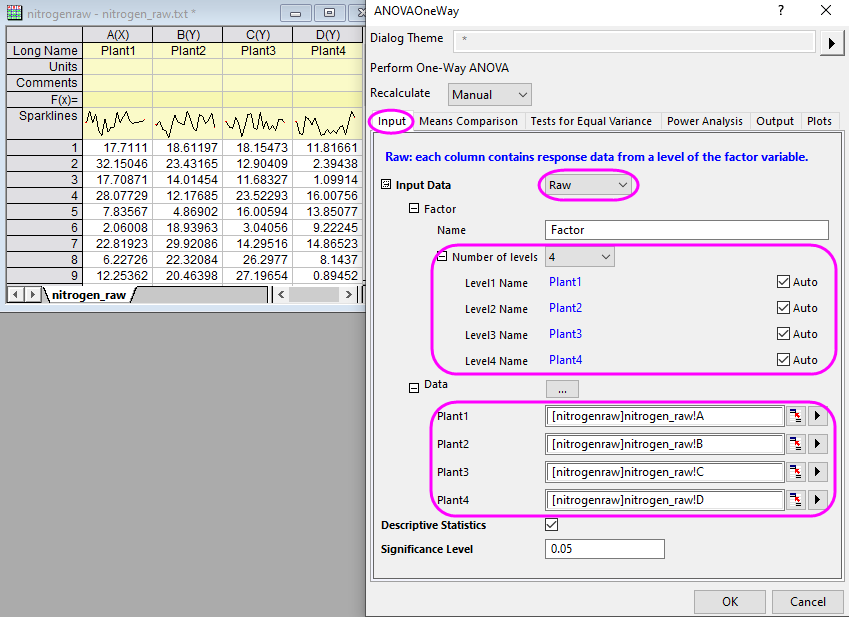Open the flyout menu for Plant4 input
Viewport: 849px width, 617px height.
point(817,500)
